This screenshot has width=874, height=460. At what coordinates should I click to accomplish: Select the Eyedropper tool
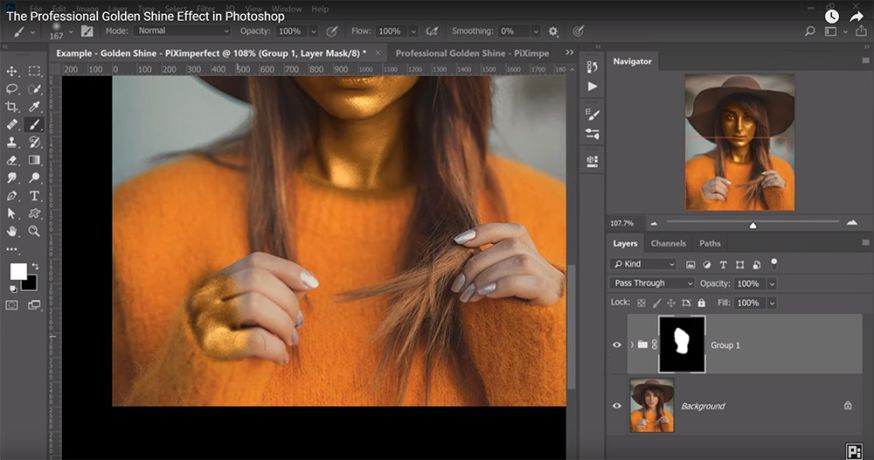34,106
